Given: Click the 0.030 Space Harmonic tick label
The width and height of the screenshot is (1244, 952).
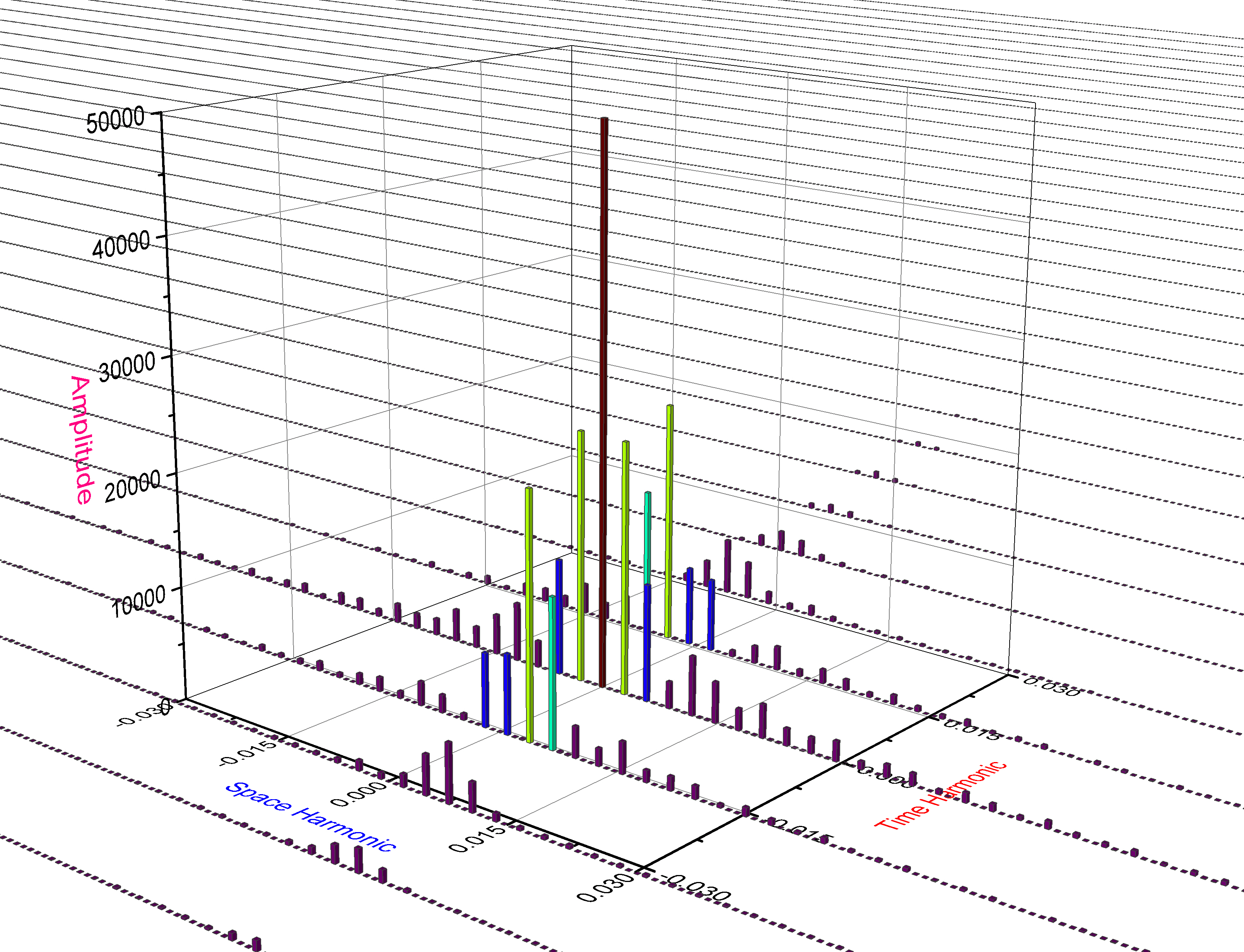Looking at the screenshot, I should point(605,887).
